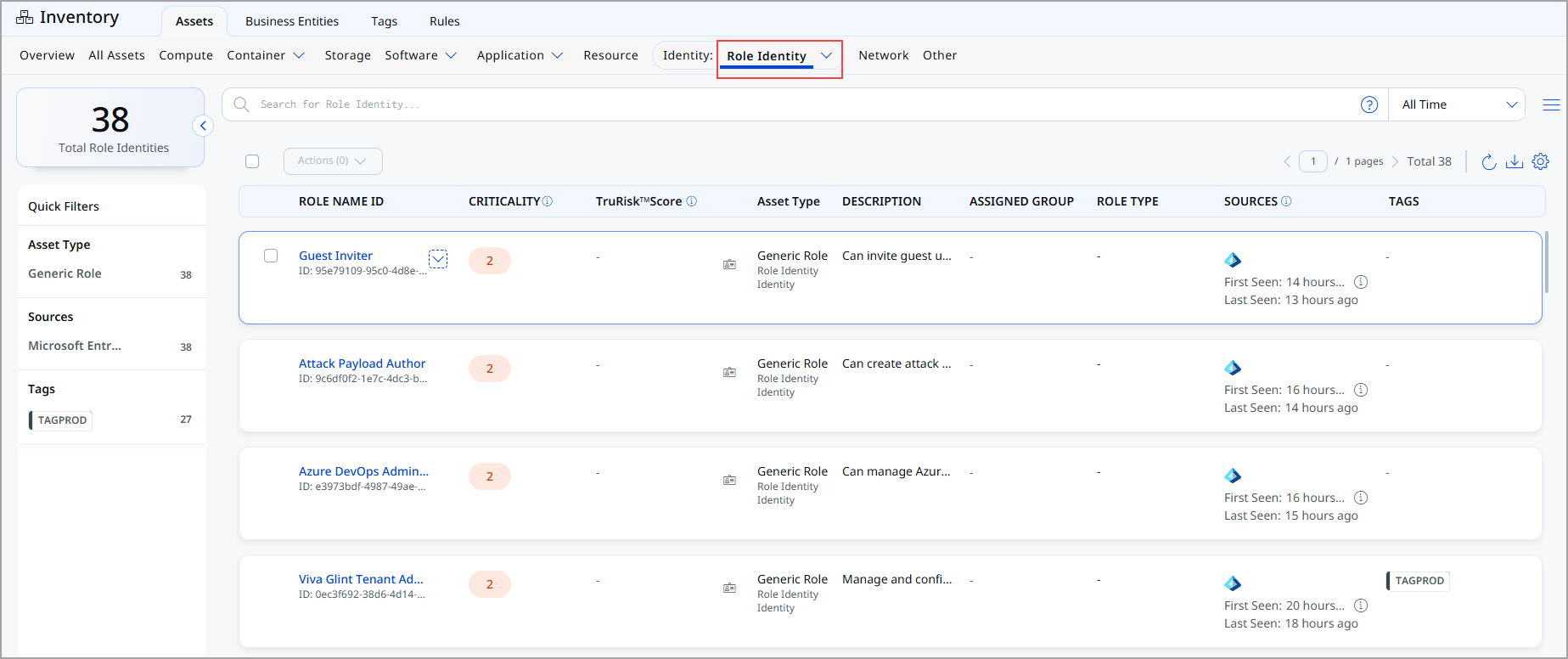
Task: Filter by TAGPROD tag in Quick Filters
Action: 62,420
